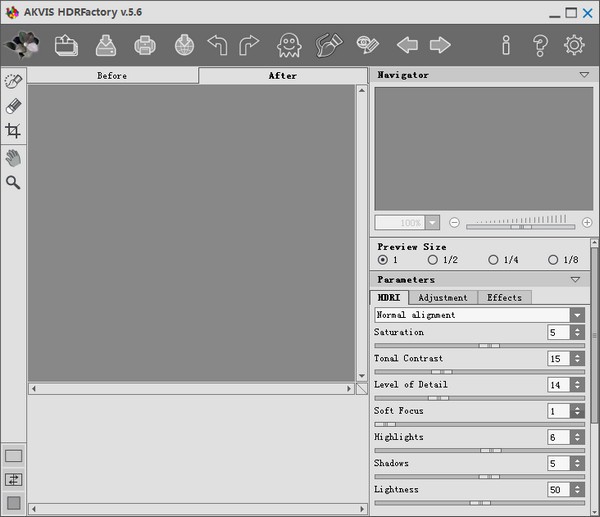Image resolution: width=600 pixels, height=517 pixels.
Task: Click the right arrow toolbar button
Action: [x=440, y=45]
